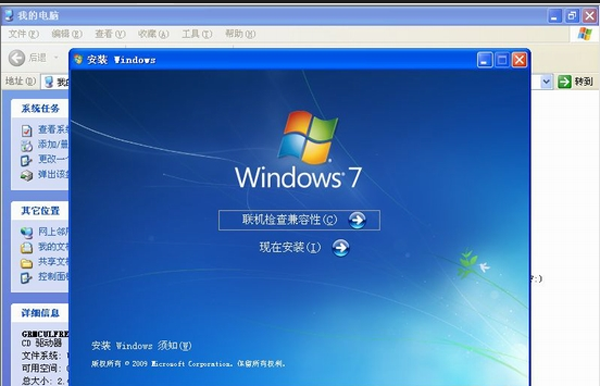Click the 查看系统信息 task icon
The image size is (600, 386).
[26, 131]
